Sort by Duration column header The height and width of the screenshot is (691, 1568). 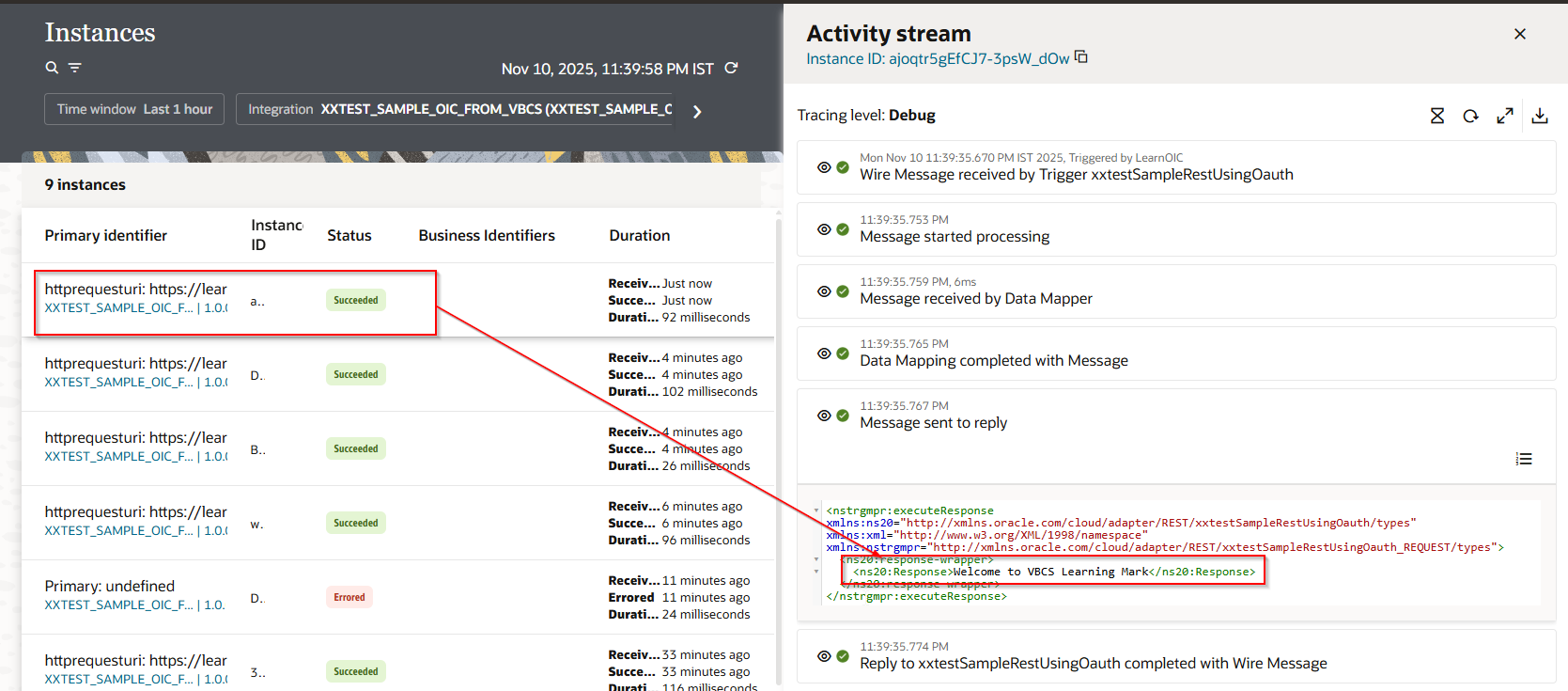(x=639, y=235)
